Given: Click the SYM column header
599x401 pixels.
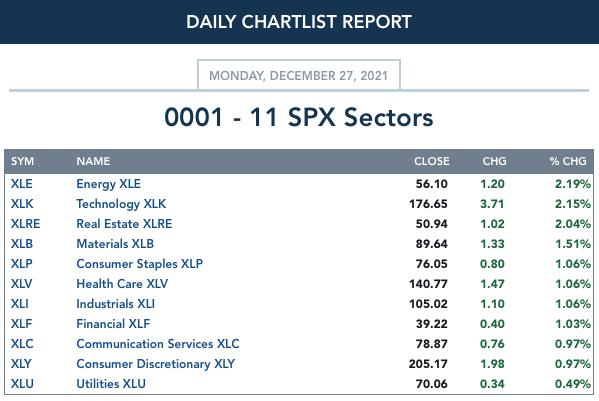Looking at the screenshot, I should [x=22, y=161].
